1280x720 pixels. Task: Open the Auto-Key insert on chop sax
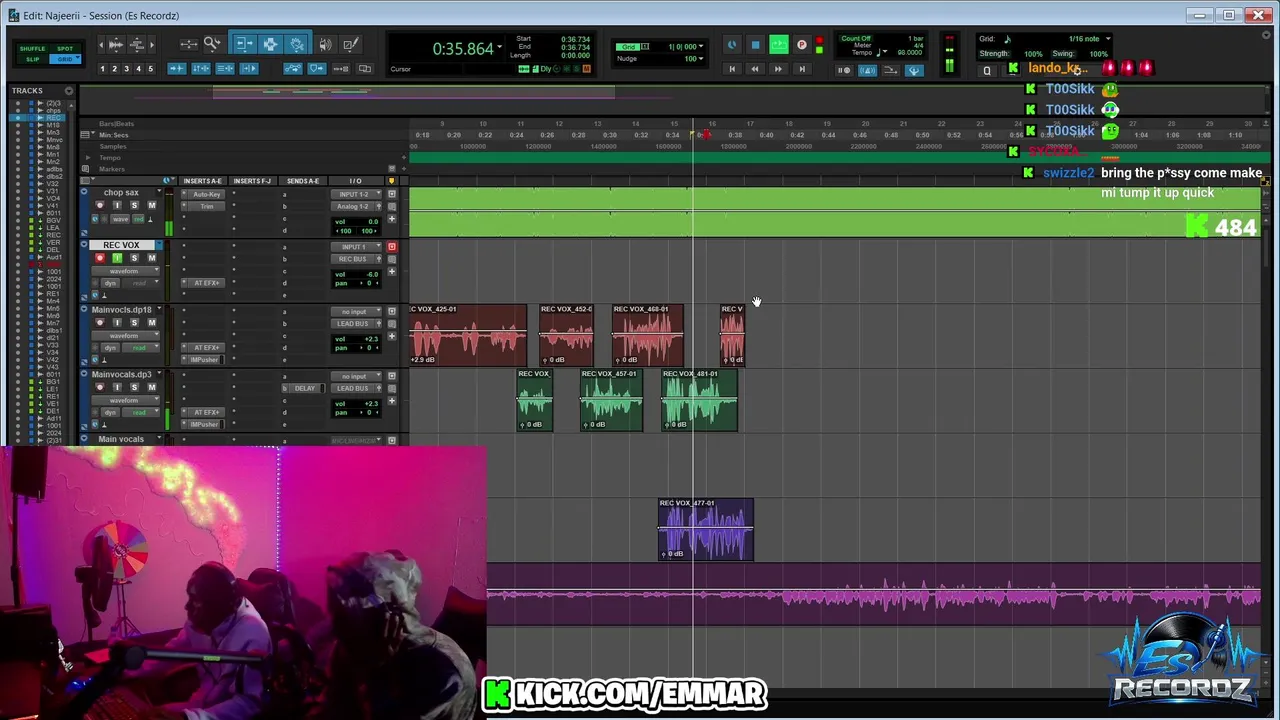(x=206, y=194)
